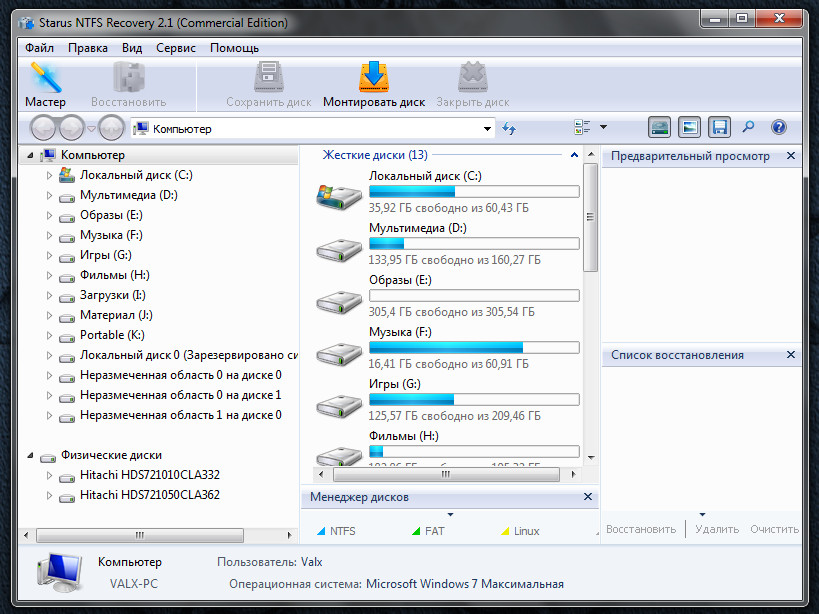Click the Локальный диск (C:) usage bar
819x614 pixels.
pyautogui.click(x=474, y=192)
